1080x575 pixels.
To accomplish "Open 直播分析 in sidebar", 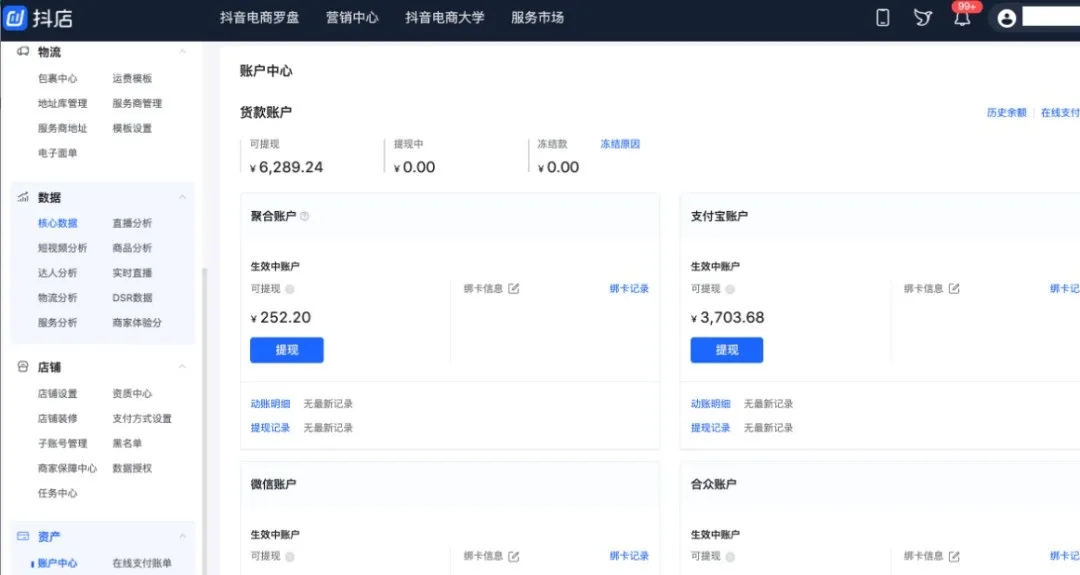I will (x=132, y=223).
